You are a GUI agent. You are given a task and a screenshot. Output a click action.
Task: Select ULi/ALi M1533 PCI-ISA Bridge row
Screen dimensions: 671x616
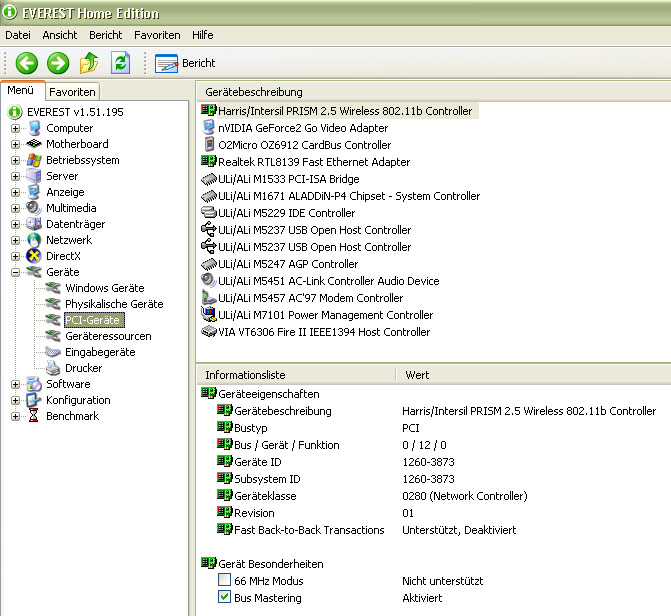[280, 179]
